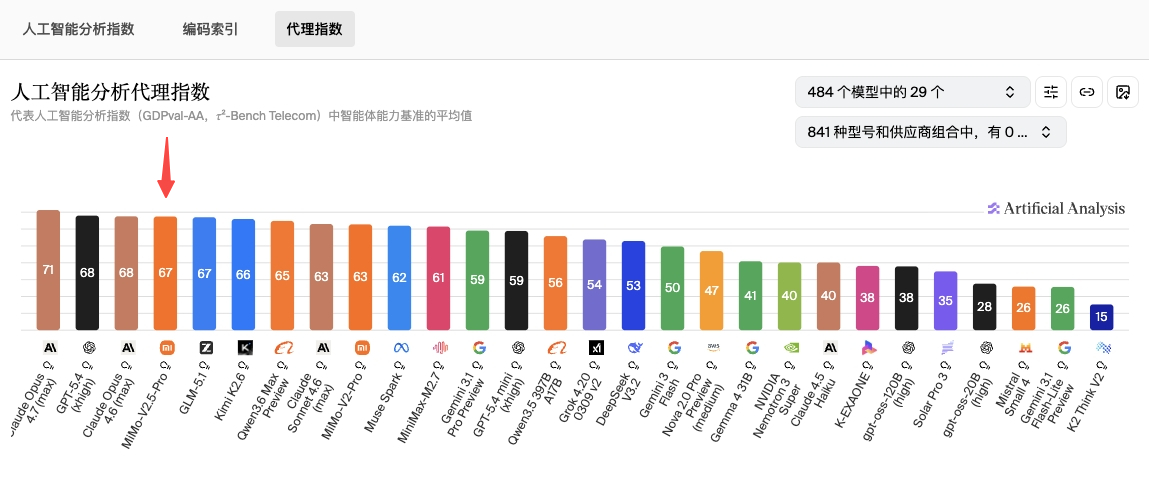The image size is (1149, 502).
Task: Select the 代理指数 tab
Action: [x=314, y=29]
